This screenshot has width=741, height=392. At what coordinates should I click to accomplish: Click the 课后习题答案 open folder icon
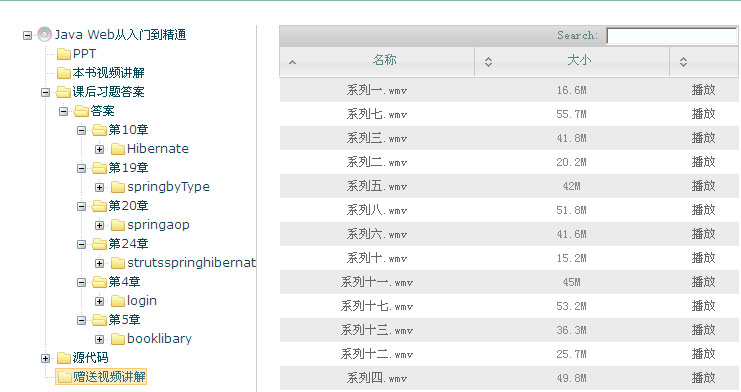63,92
